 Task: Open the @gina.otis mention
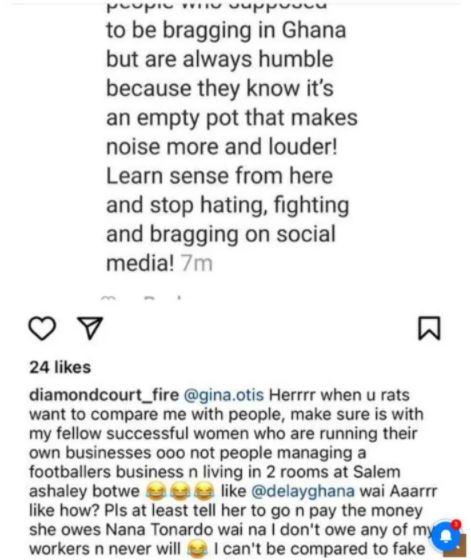click(x=224, y=395)
